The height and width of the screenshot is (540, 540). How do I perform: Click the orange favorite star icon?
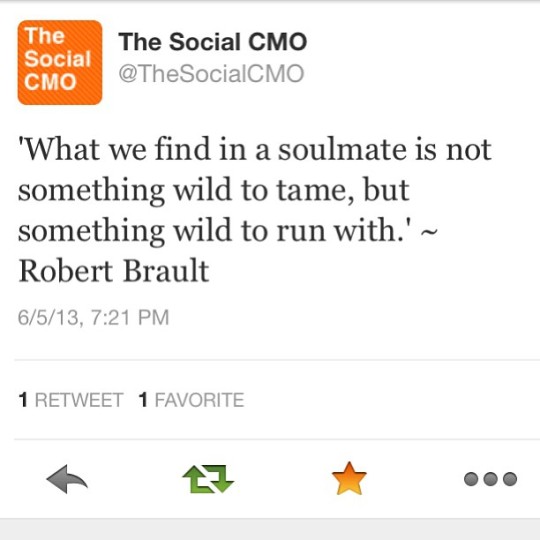coord(349,478)
